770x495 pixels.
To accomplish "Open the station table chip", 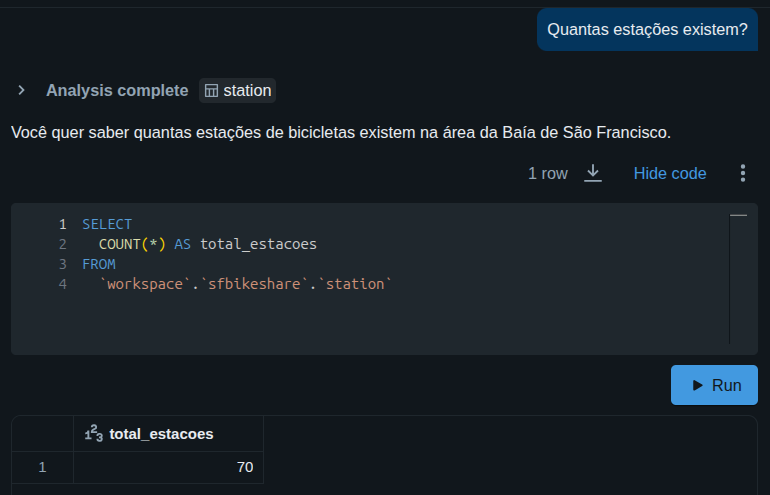I will [x=237, y=90].
